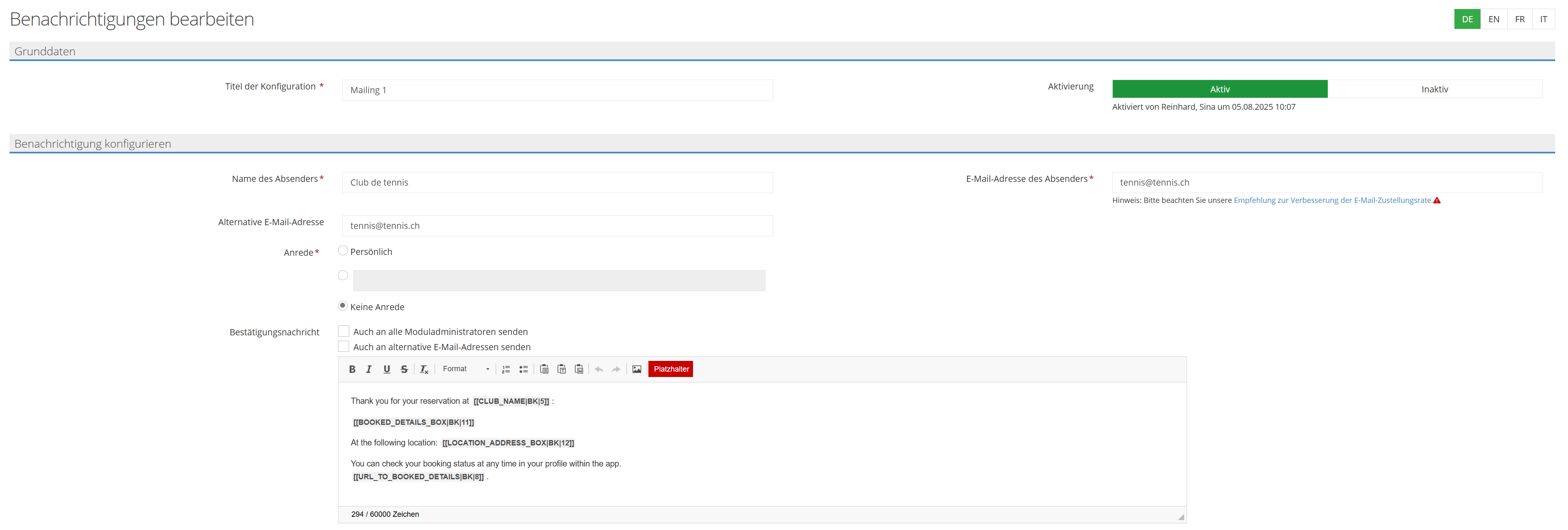The height and width of the screenshot is (530, 1568).
Task: Click the insert image icon
Action: [x=637, y=370]
